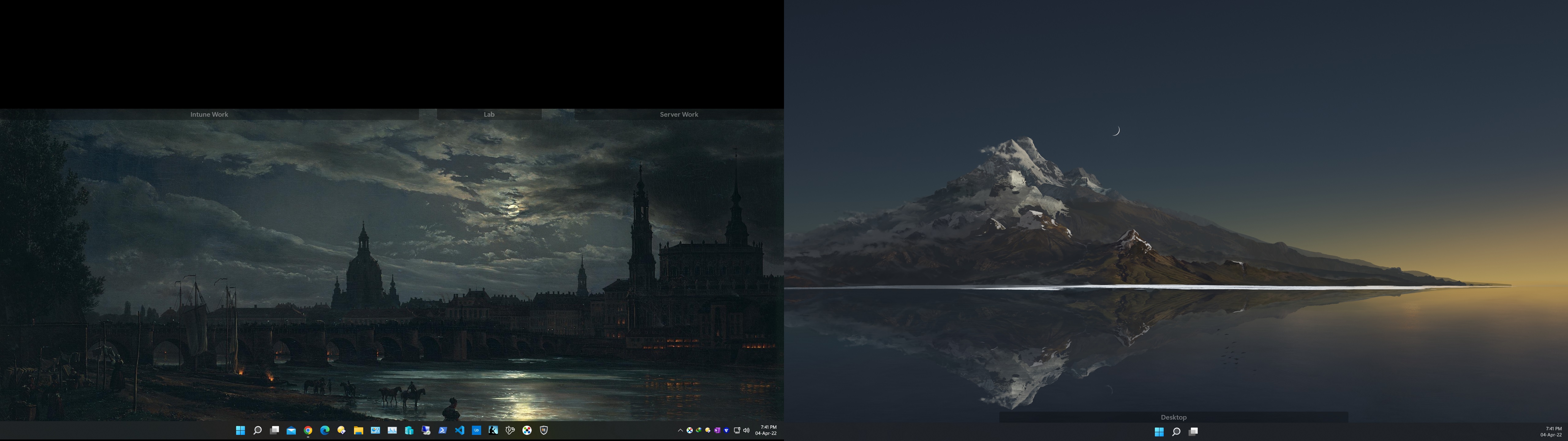Launch Remote Desktop Connection from the taskbar

point(426,430)
